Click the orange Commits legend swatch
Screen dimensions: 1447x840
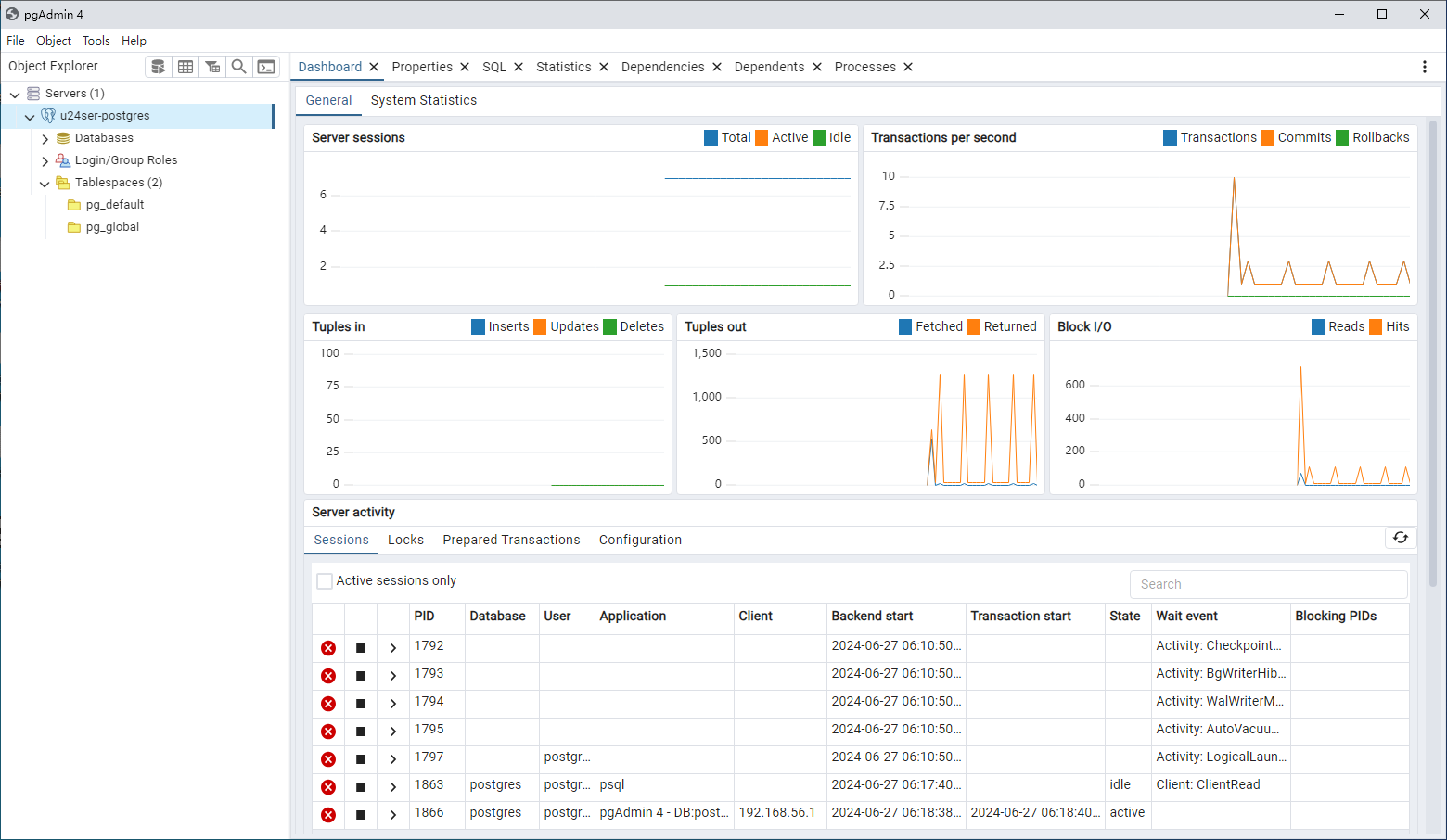[x=1267, y=137]
